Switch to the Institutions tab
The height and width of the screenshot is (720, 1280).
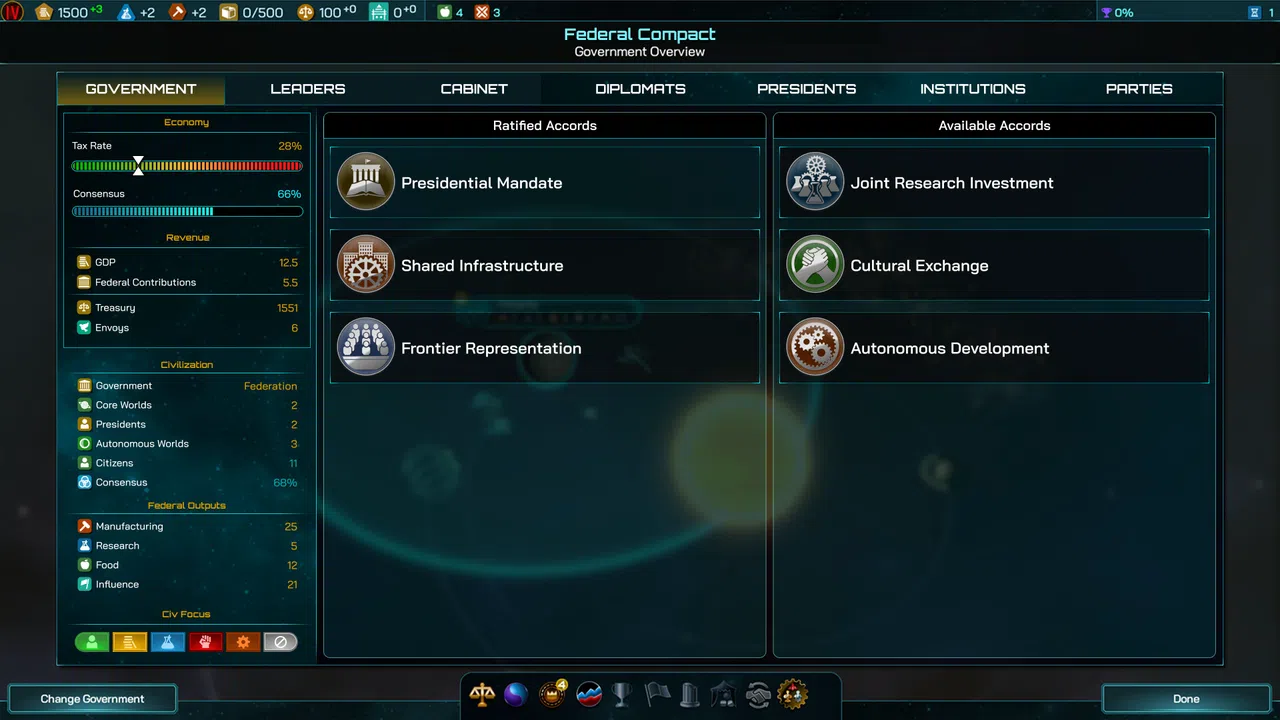pyautogui.click(x=973, y=89)
